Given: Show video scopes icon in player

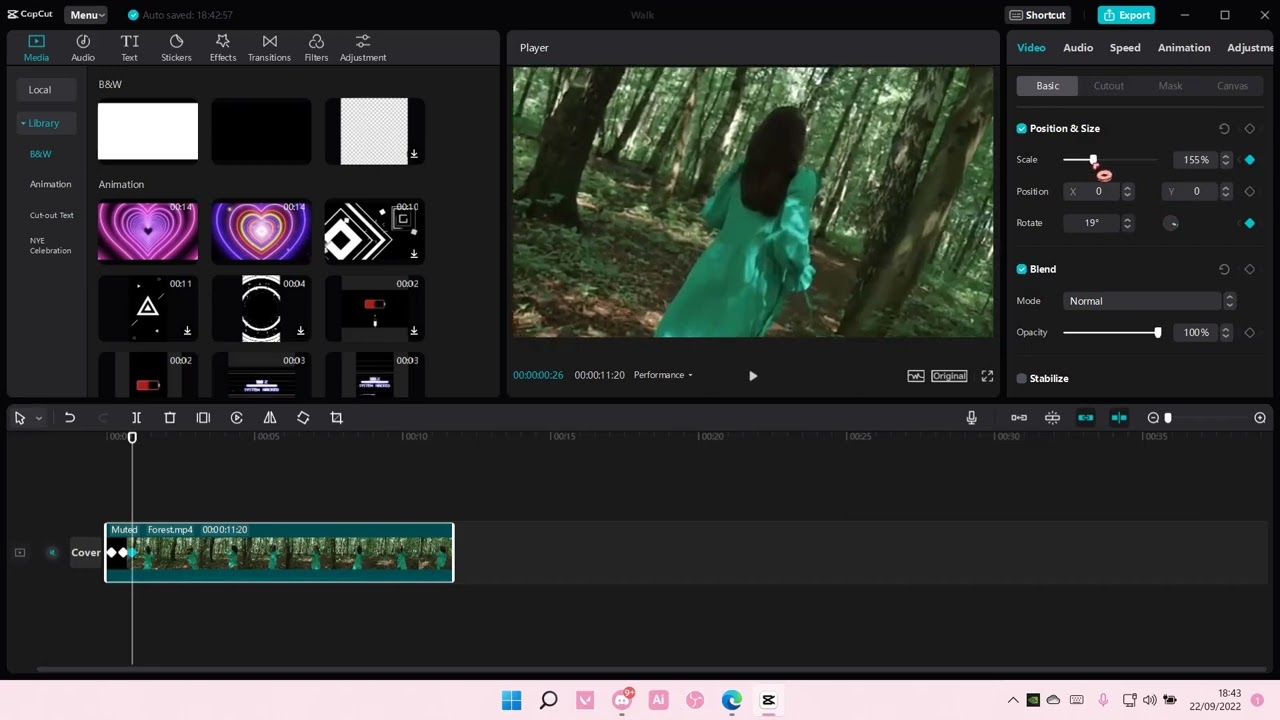Looking at the screenshot, I should (x=916, y=376).
